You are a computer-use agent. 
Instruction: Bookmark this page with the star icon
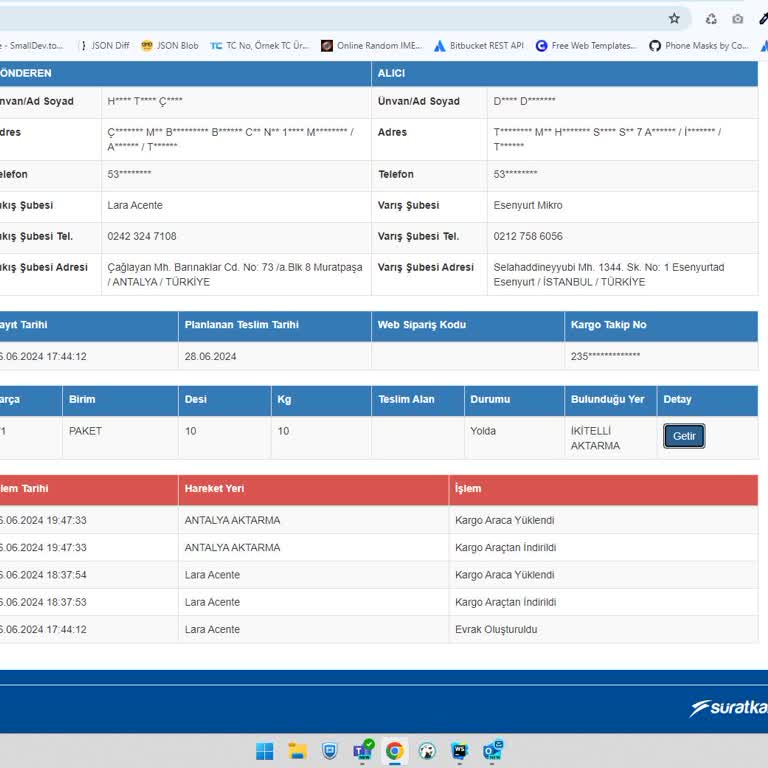[x=674, y=18]
